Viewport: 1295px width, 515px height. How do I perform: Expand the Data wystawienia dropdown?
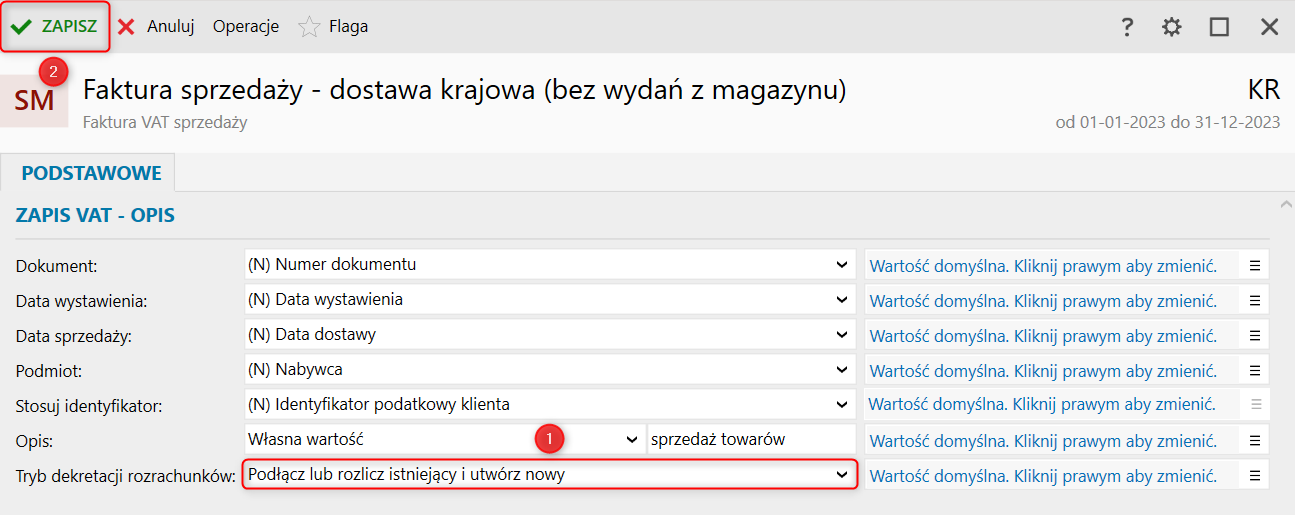coord(841,299)
